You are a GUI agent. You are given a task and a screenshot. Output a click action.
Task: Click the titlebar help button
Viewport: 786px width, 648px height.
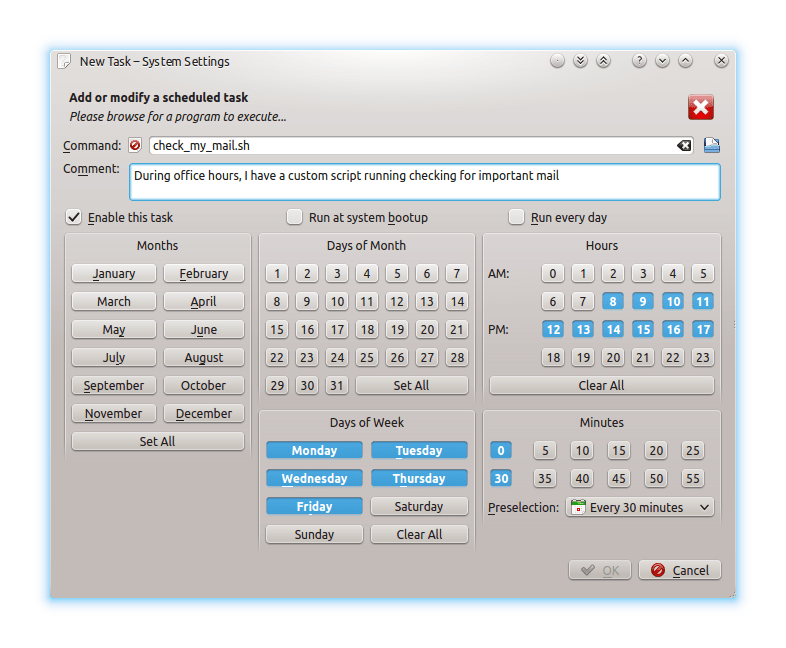click(x=639, y=61)
